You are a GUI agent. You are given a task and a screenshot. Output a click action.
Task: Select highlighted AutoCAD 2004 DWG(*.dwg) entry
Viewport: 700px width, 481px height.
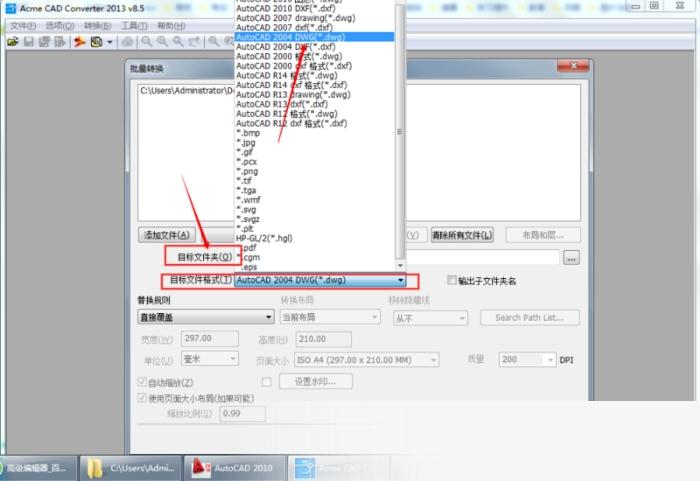click(314, 37)
